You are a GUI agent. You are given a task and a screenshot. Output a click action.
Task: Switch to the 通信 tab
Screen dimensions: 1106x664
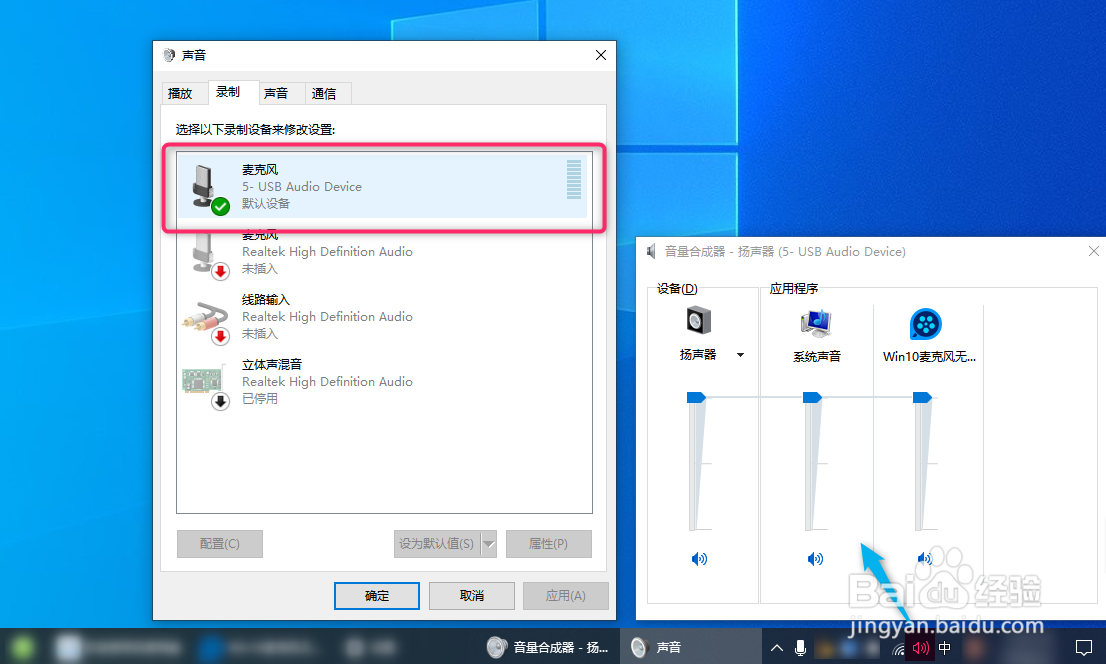coord(326,92)
